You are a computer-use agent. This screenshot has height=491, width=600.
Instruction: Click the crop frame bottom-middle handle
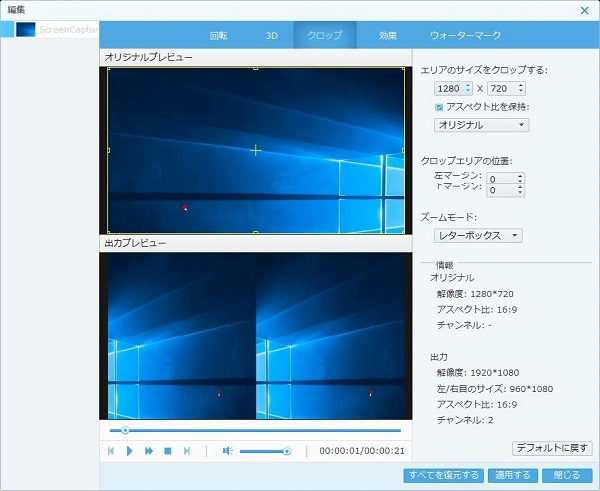pyautogui.click(x=256, y=232)
